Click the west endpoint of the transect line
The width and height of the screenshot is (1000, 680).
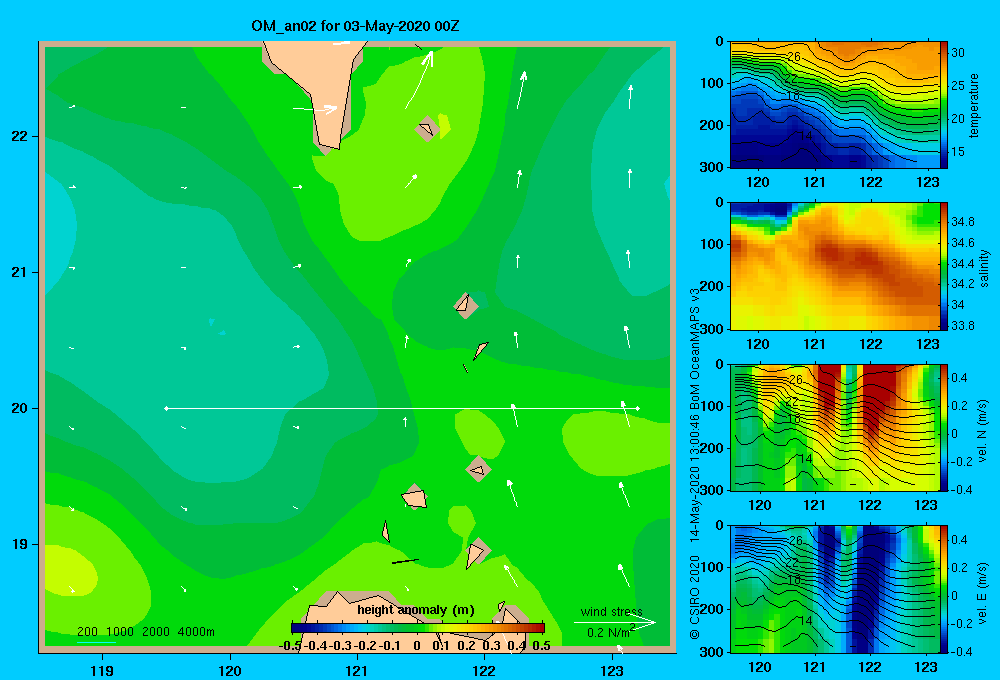[x=166, y=408]
